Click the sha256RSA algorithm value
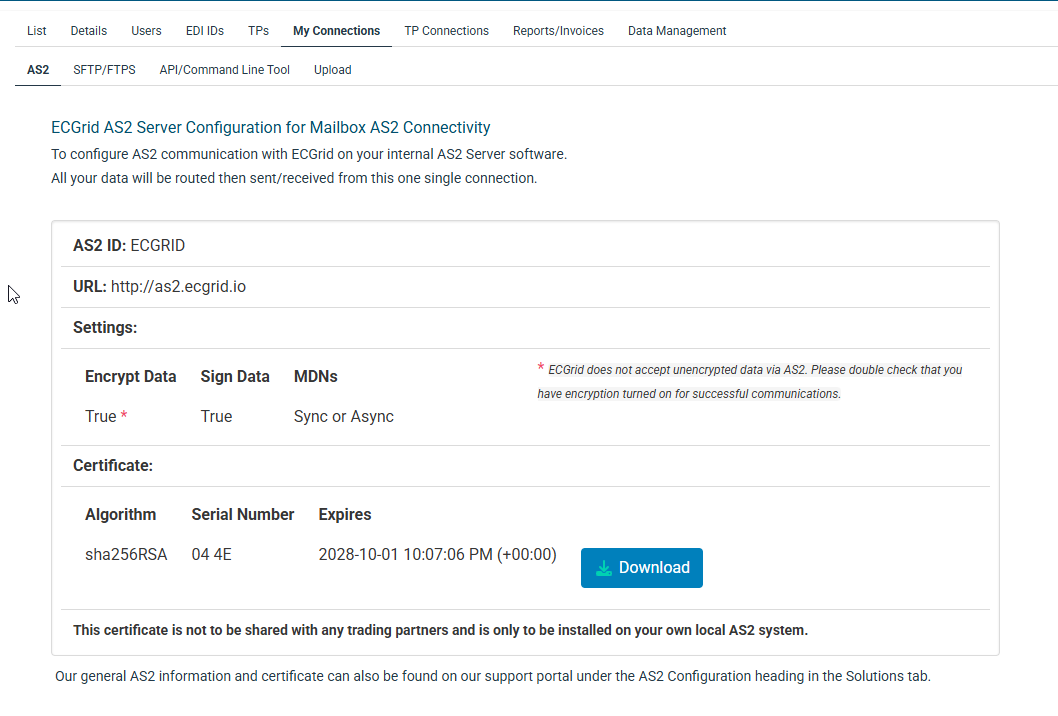The height and width of the screenshot is (716, 1058). pos(126,555)
